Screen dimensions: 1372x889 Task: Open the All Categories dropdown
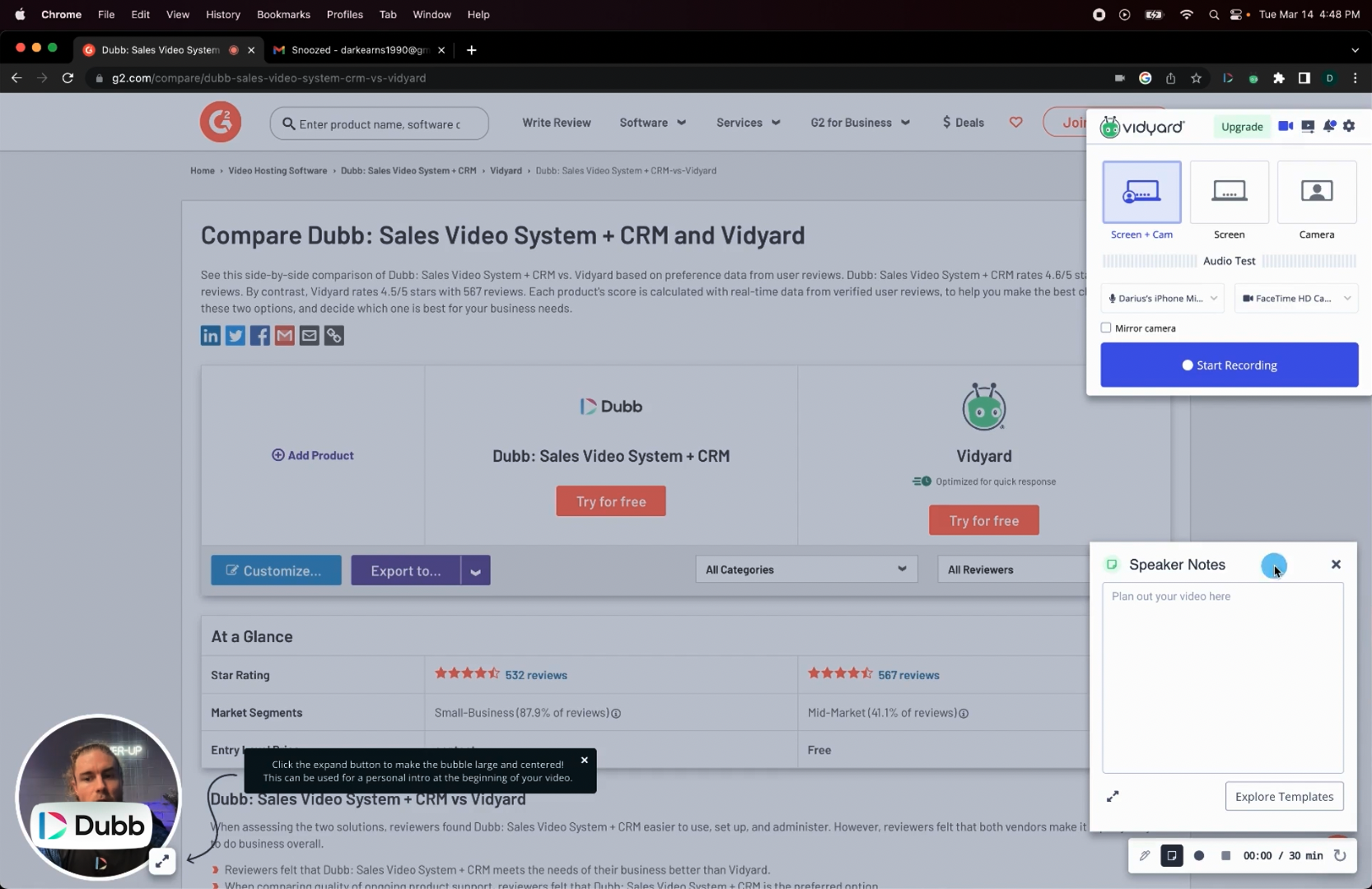[x=806, y=569]
